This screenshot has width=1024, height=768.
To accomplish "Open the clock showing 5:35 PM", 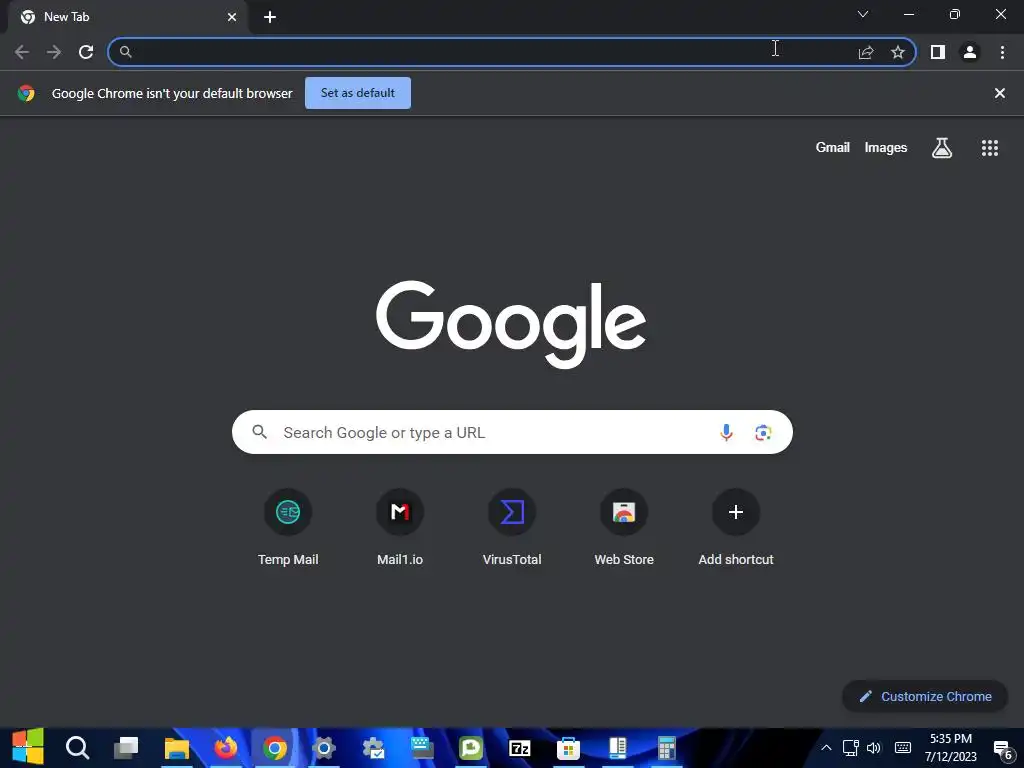I will tap(951, 748).
